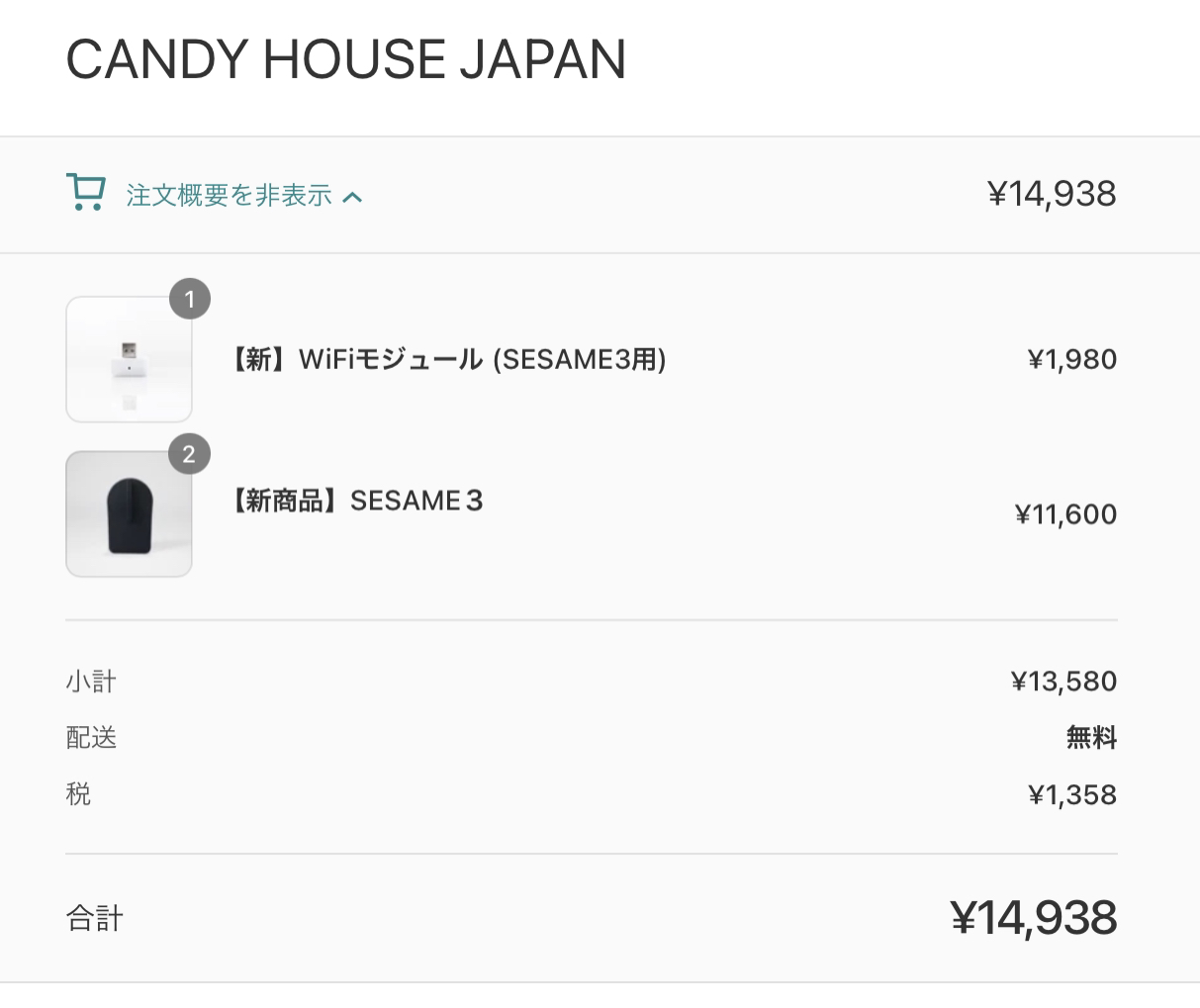
Task: Click the ¥1,980 item price
Action: click(x=1072, y=359)
